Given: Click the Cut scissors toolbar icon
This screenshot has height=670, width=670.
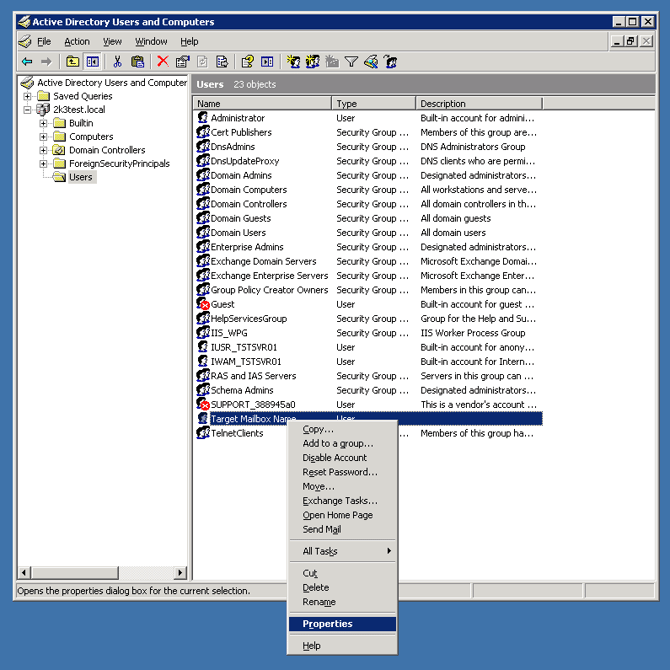Looking at the screenshot, I should pos(117,62).
